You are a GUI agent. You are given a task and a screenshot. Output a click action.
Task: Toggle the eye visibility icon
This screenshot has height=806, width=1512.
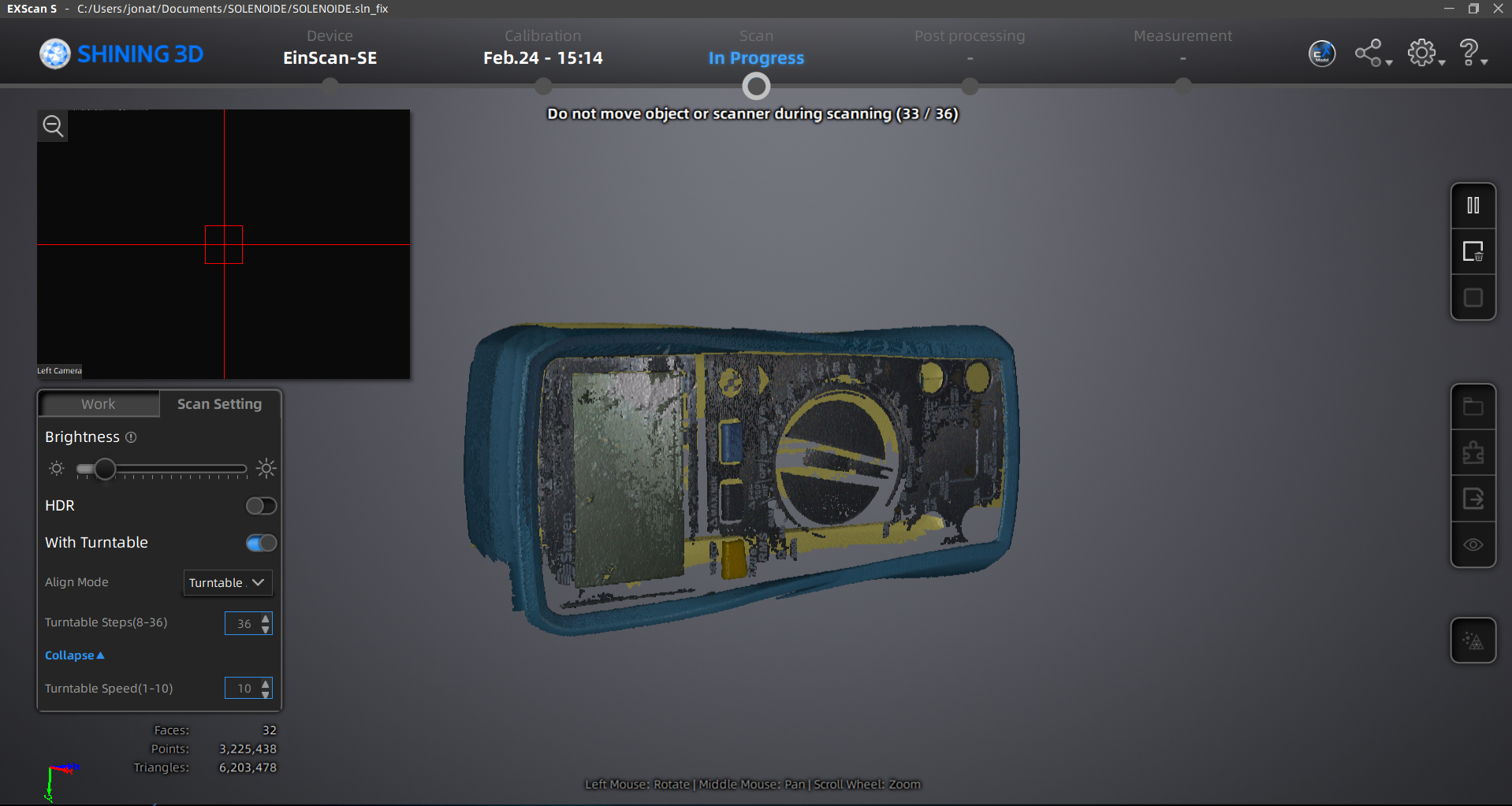tap(1473, 544)
